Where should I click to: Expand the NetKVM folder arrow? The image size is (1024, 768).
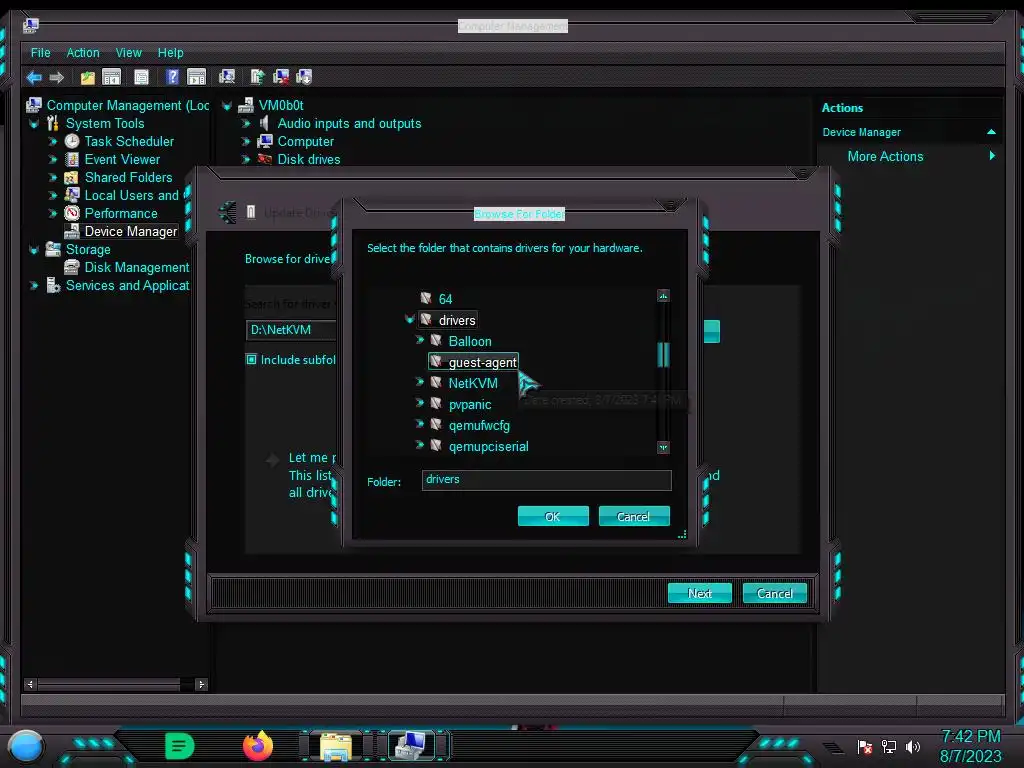[420, 382]
